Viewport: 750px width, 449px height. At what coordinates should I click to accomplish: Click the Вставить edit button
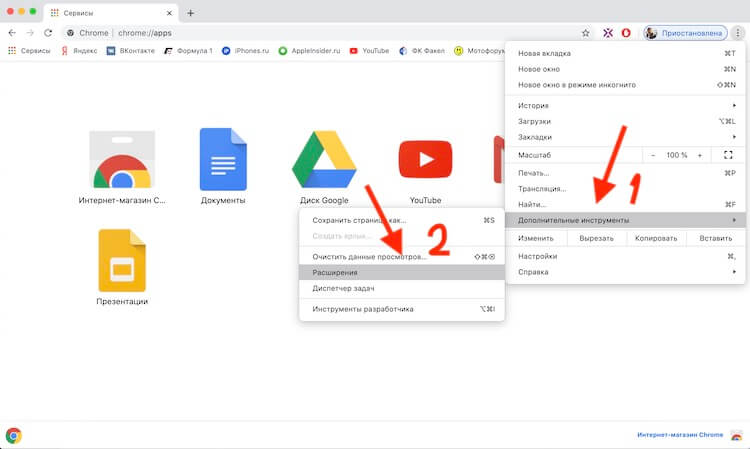point(716,238)
